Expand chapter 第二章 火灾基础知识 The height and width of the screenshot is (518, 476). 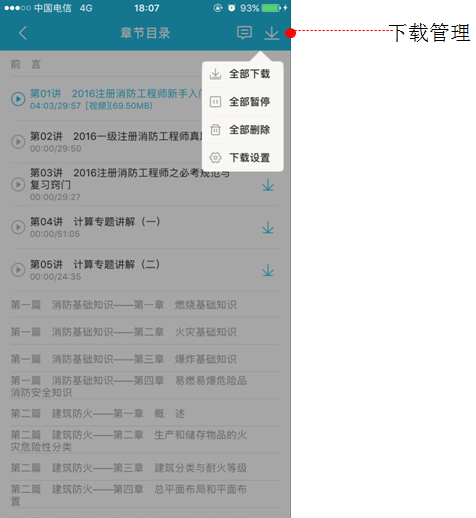(x=145, y=332)
